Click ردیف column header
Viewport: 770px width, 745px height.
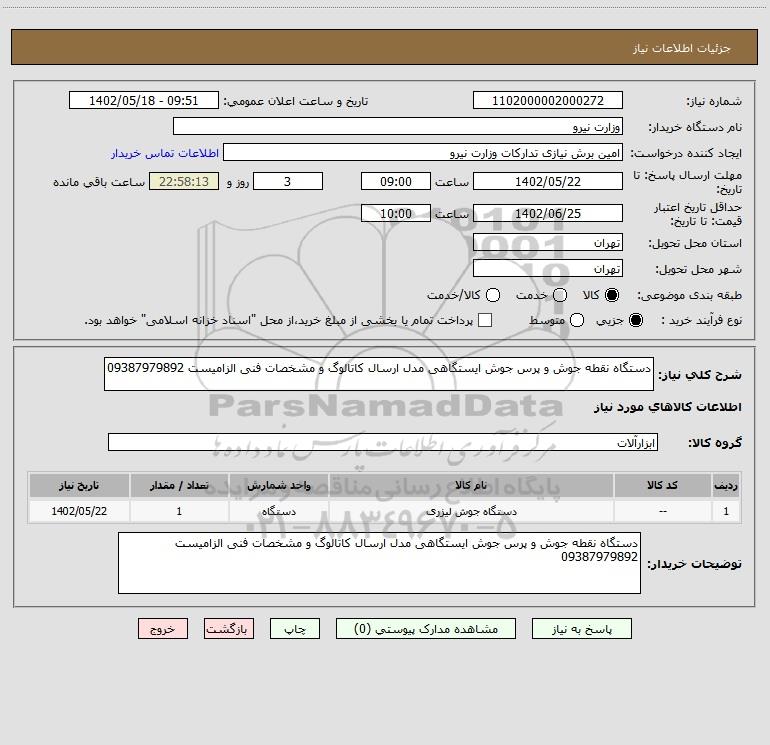click(x=726, y=485)
